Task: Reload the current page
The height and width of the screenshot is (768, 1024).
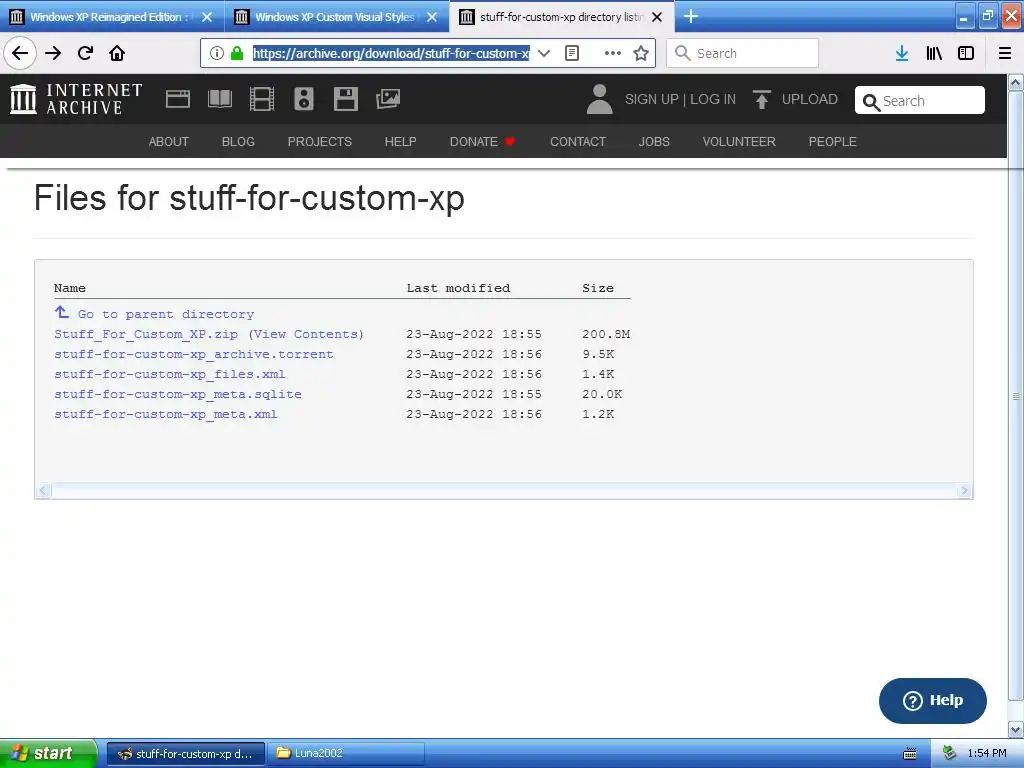Action: click(x=85, y=53)
